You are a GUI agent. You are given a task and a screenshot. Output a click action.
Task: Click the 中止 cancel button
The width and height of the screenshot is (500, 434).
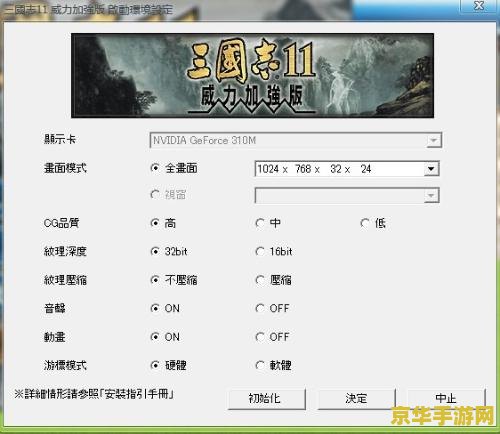coord(446,399)
